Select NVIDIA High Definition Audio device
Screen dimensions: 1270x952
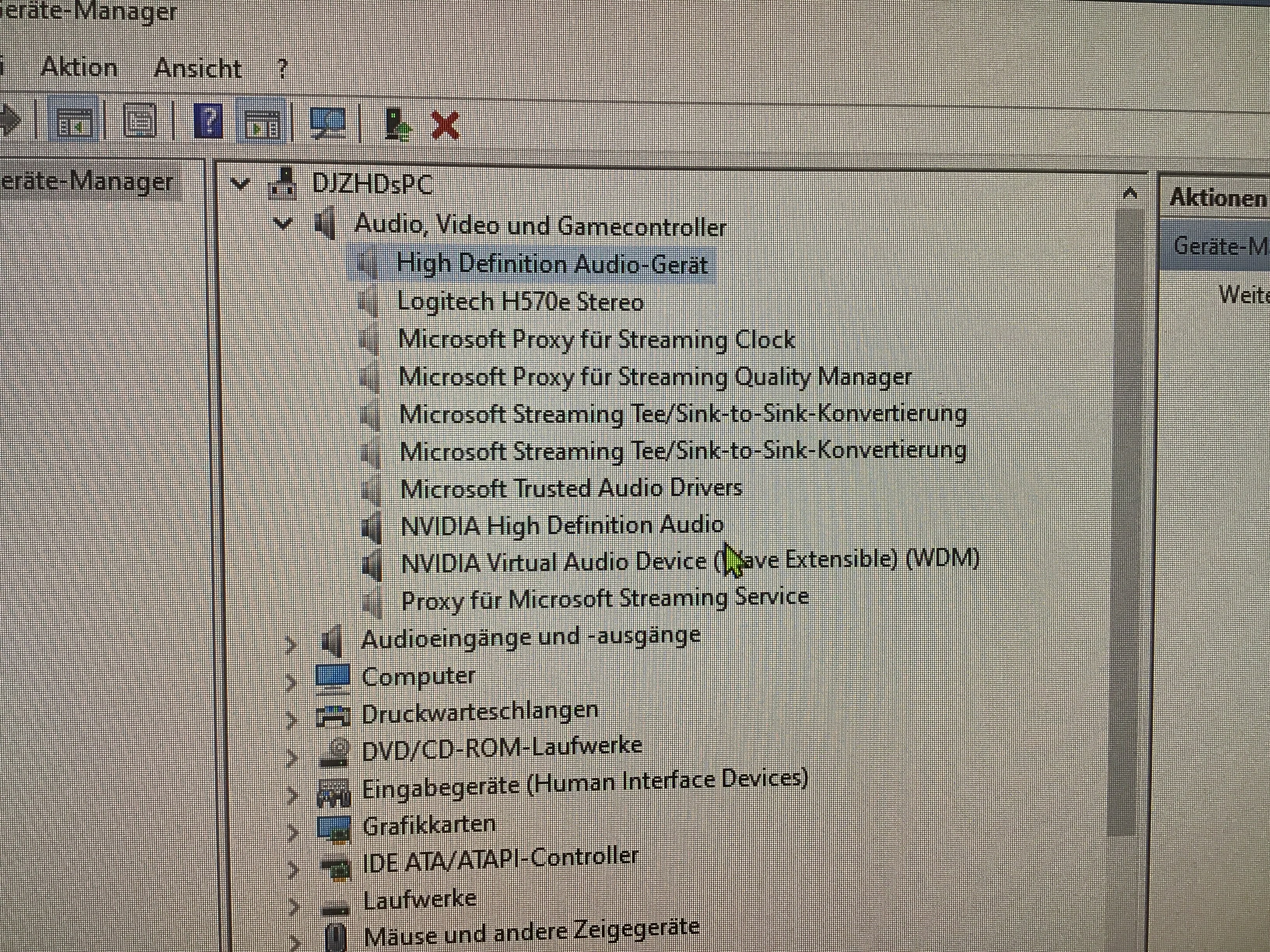tap(561, 525)
